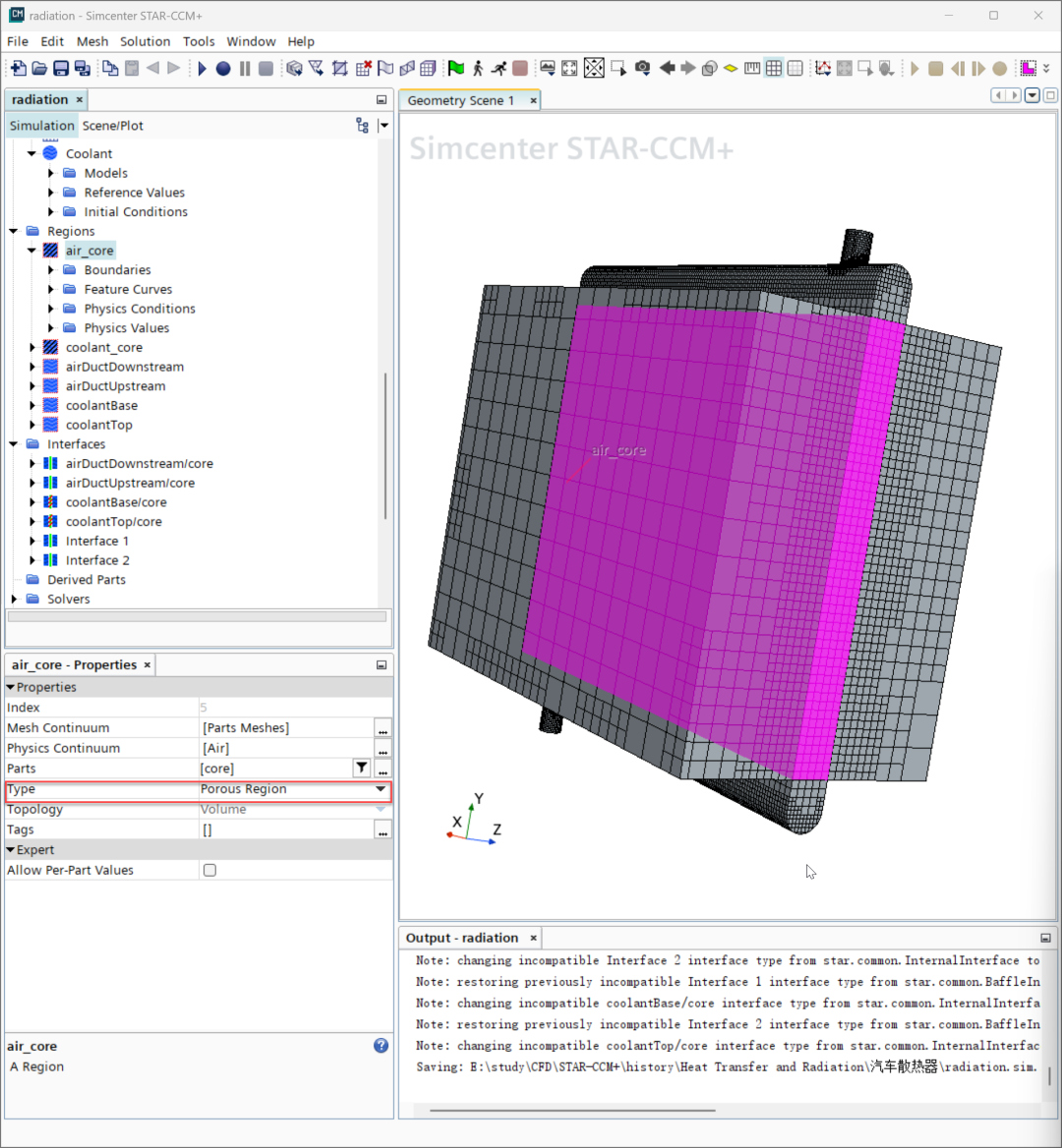Click the Previous View left arrow icon

tap(668, 69)
